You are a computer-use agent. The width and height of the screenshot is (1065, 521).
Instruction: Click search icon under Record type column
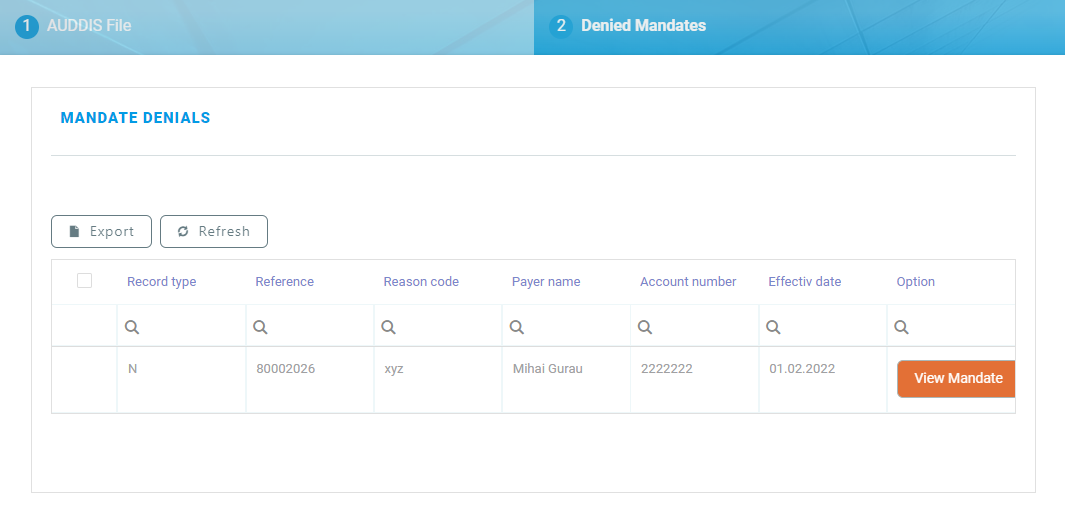(132, 327)
